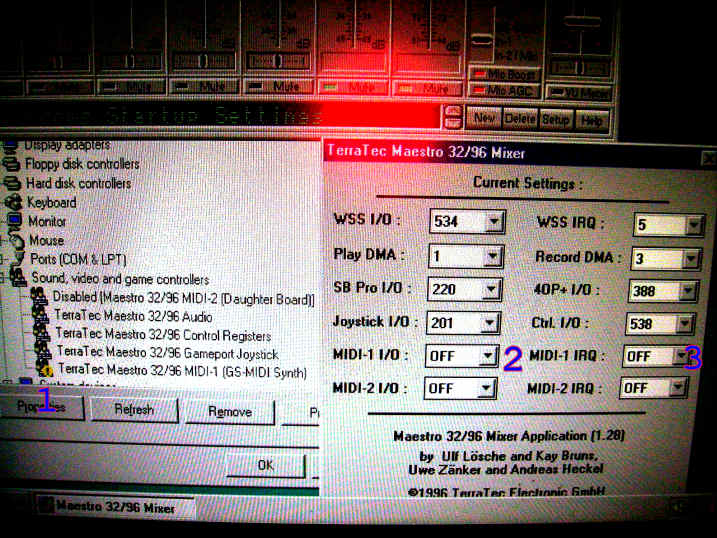Expand the MIDI-1 IRQ dropdown
The image size is (717, 538).
click(x=681, y=356)
